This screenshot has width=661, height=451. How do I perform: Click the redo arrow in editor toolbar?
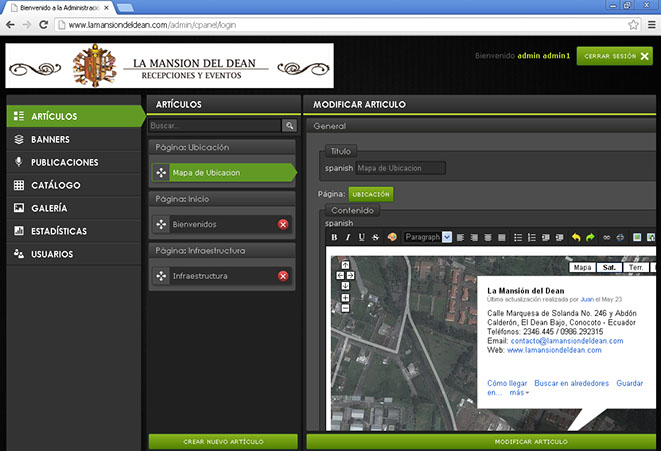(x=590, y=237)
